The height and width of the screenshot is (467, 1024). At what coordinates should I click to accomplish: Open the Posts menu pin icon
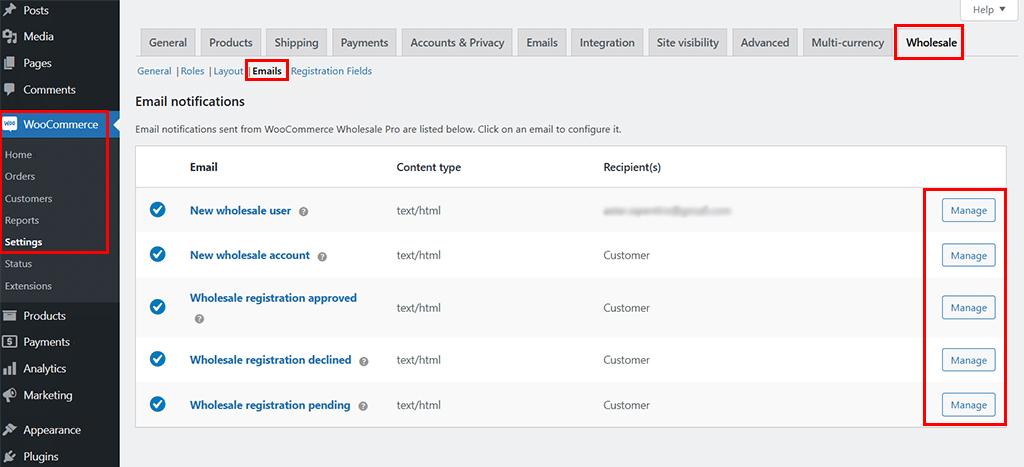[x=9, y=10]
